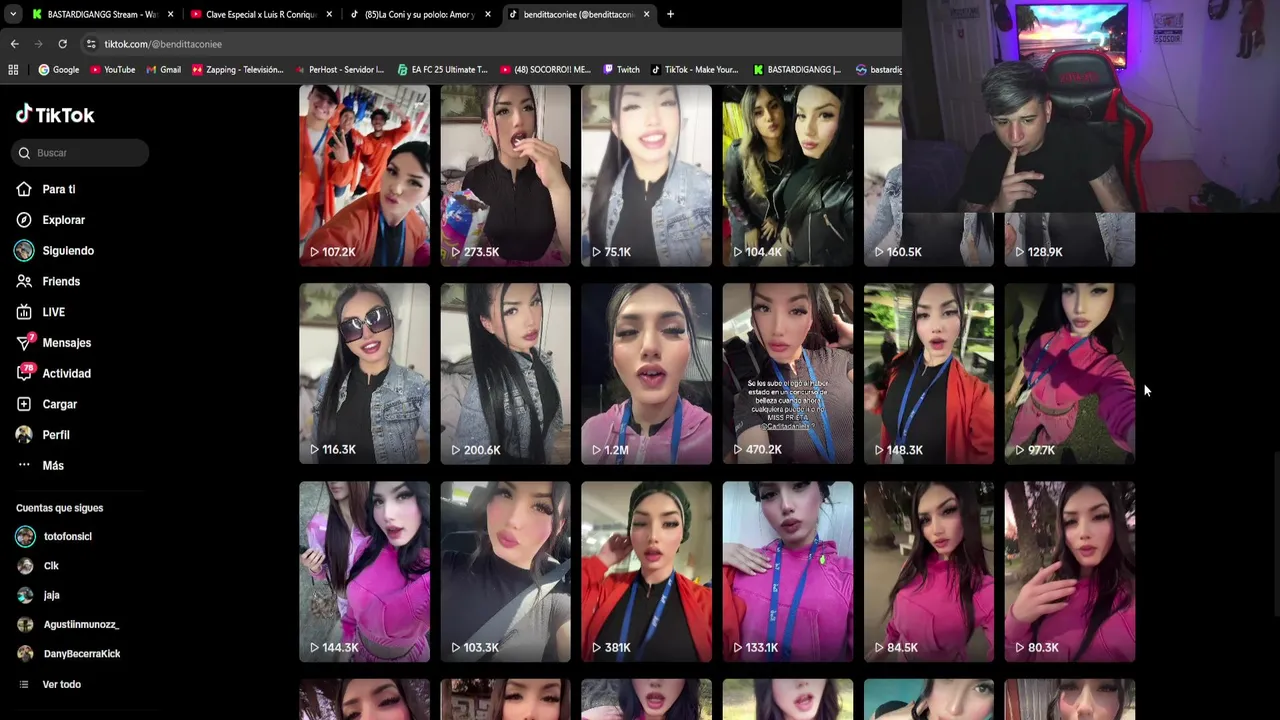This screenshot has width=1280, height=720.
Task: Open Para ti feed
Action: point(46,189)
